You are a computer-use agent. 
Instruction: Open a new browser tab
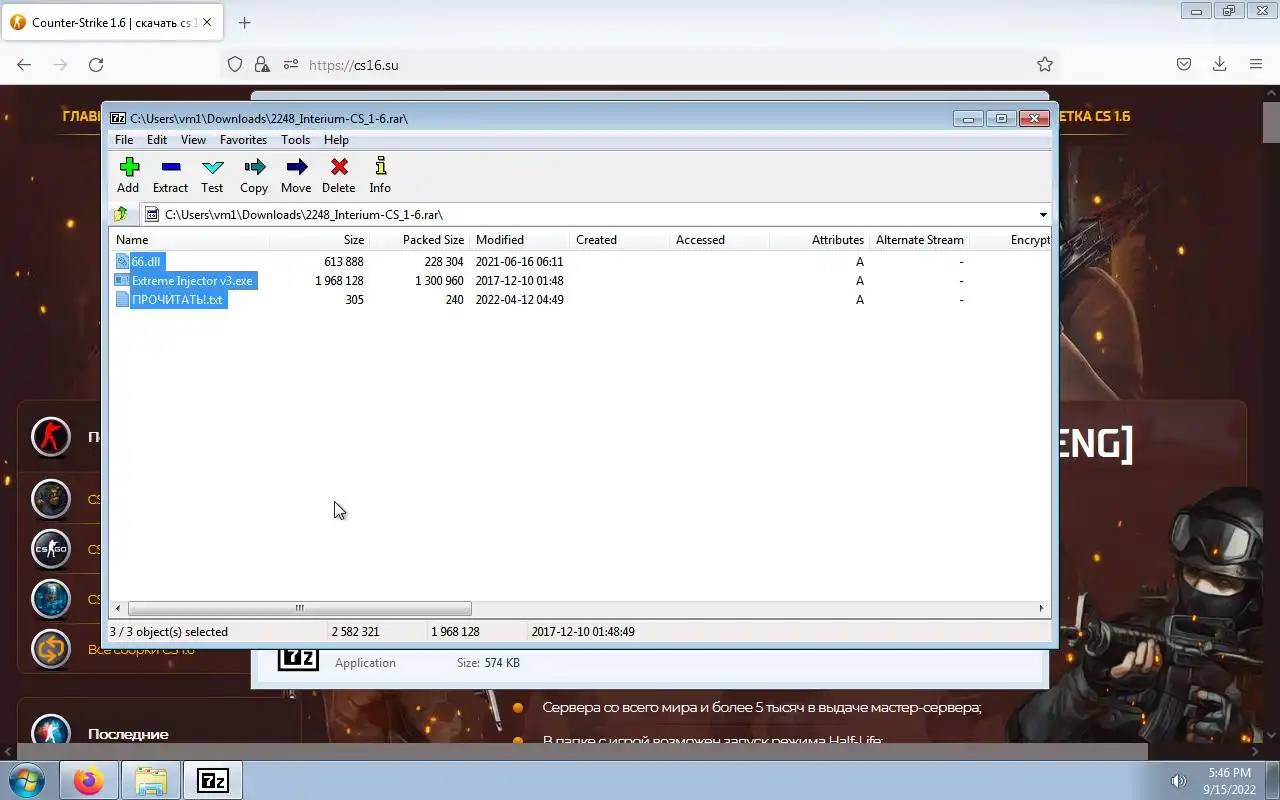[245, 22]
